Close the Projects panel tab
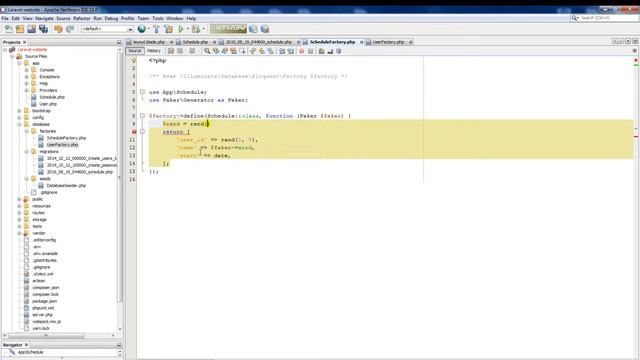The height and width of the screenshot is (360, 640). 24,42
